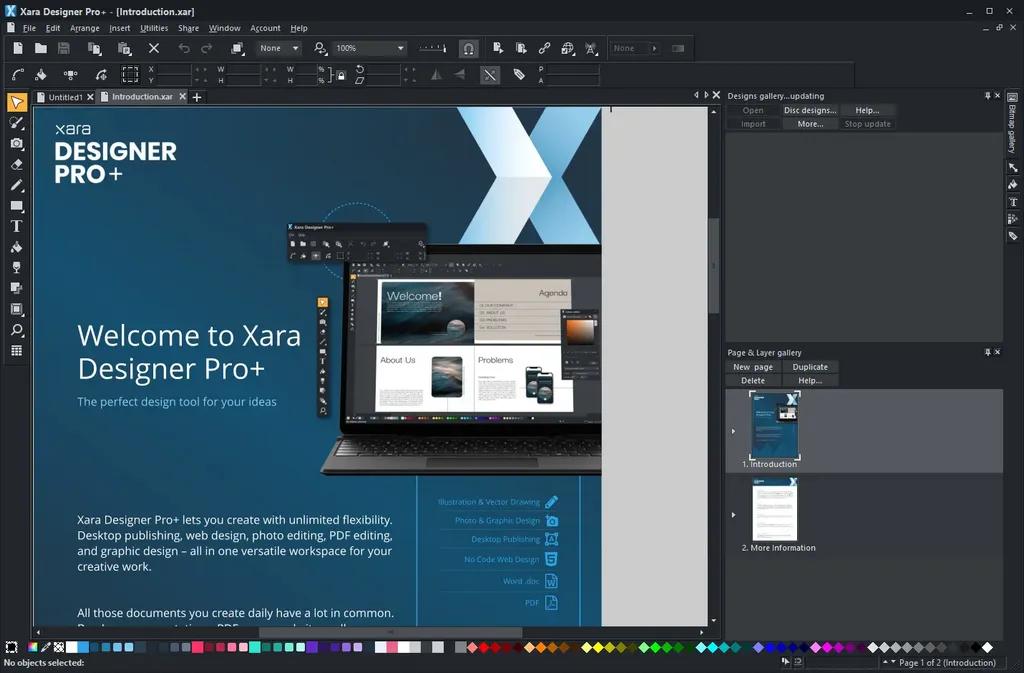Add a new document tab with plus
1024x673 pixels.
pos(197,97)
